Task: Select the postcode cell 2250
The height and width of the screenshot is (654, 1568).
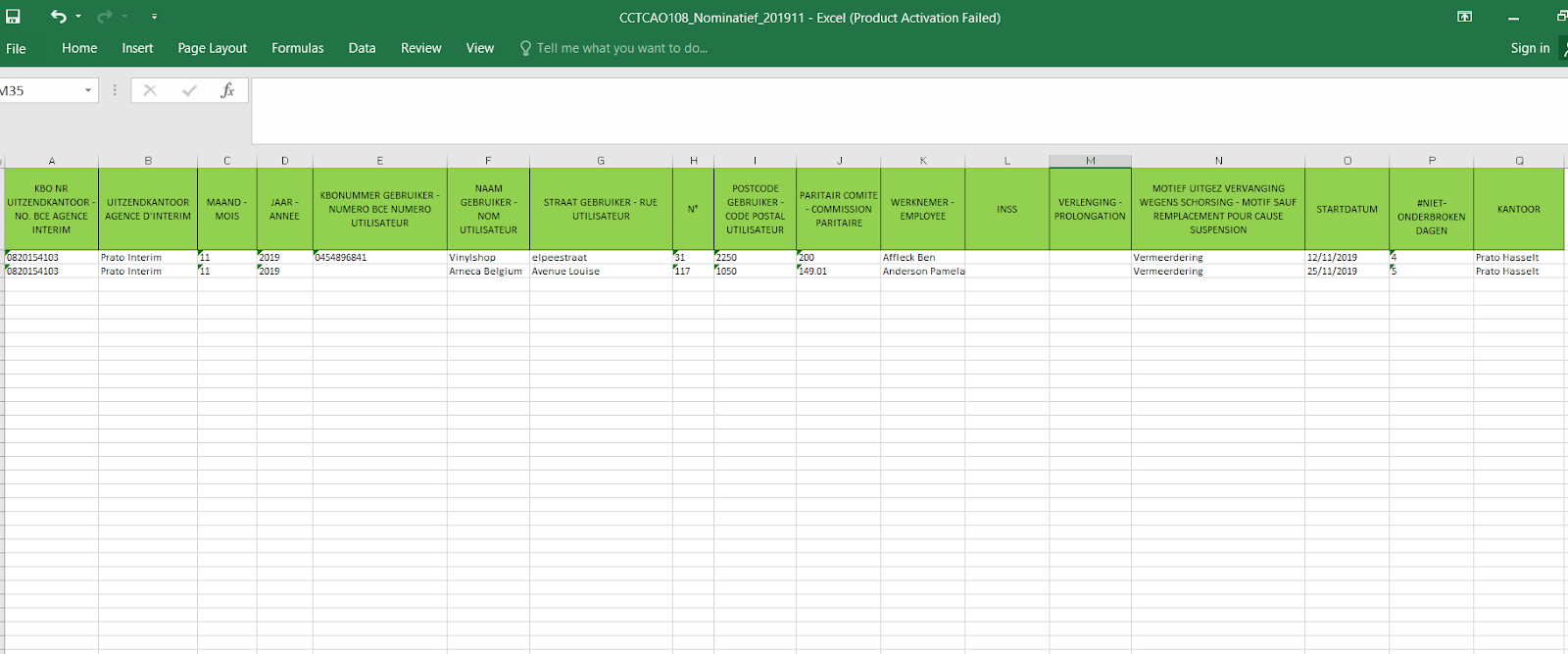Action: coord(755,257)
